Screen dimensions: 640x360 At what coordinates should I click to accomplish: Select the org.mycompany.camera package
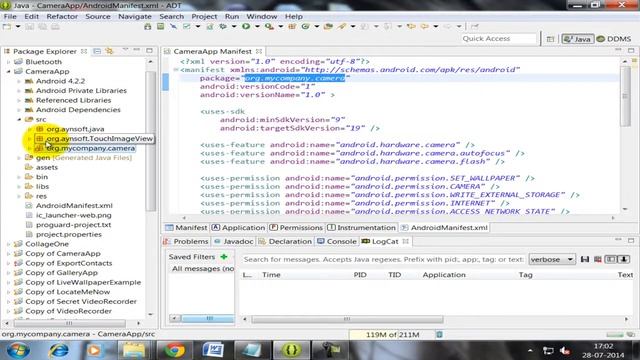click(x=90, y=148)
